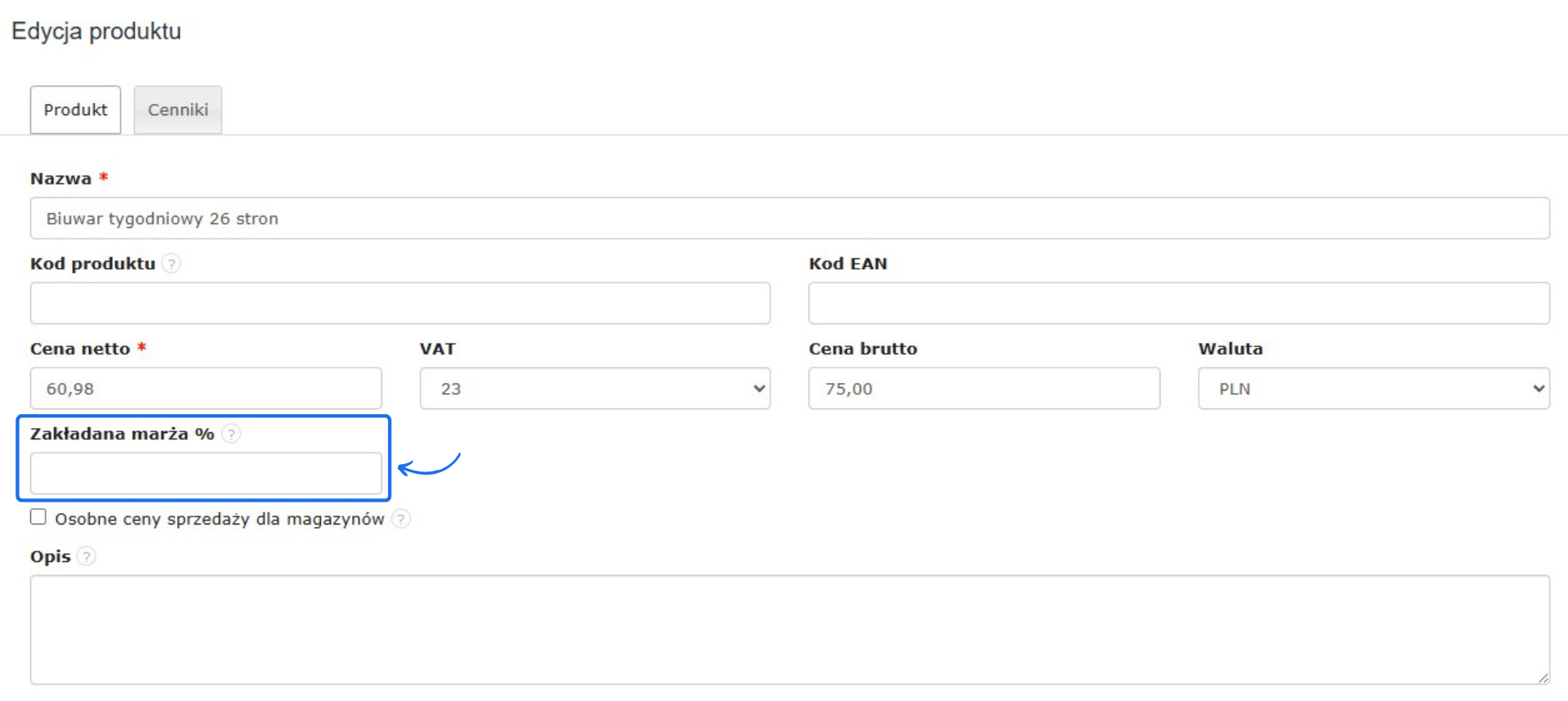
Task: Click the Cena netto field label
Action: pos(80,349)
